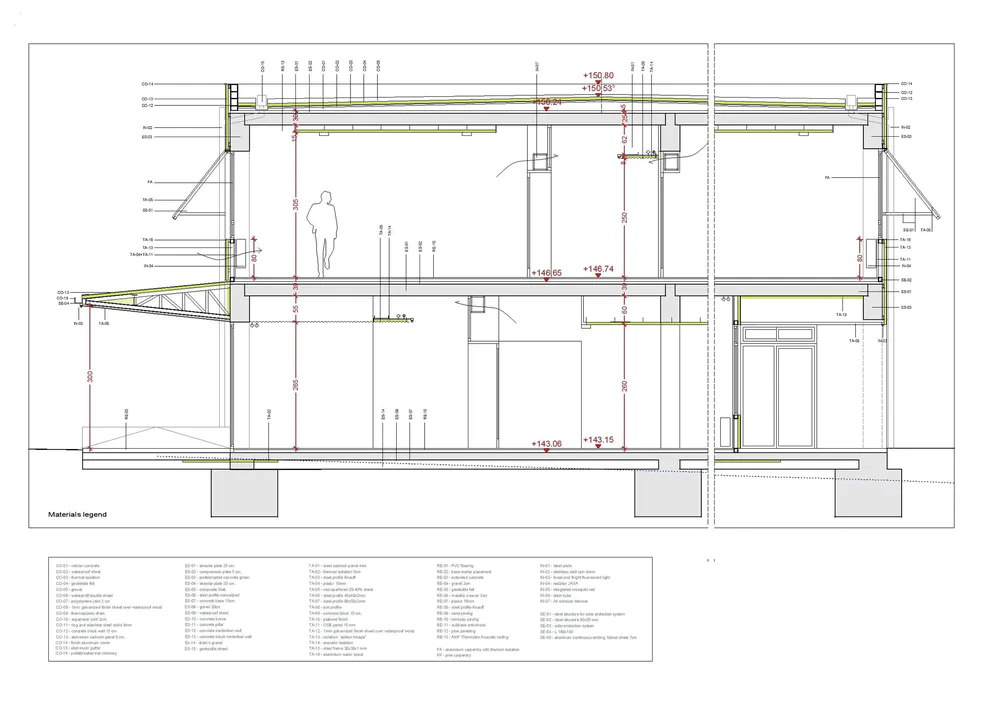Select the +150.80 roof elevation marker
The image size is (1000, 707).
[x=598, y=75]
